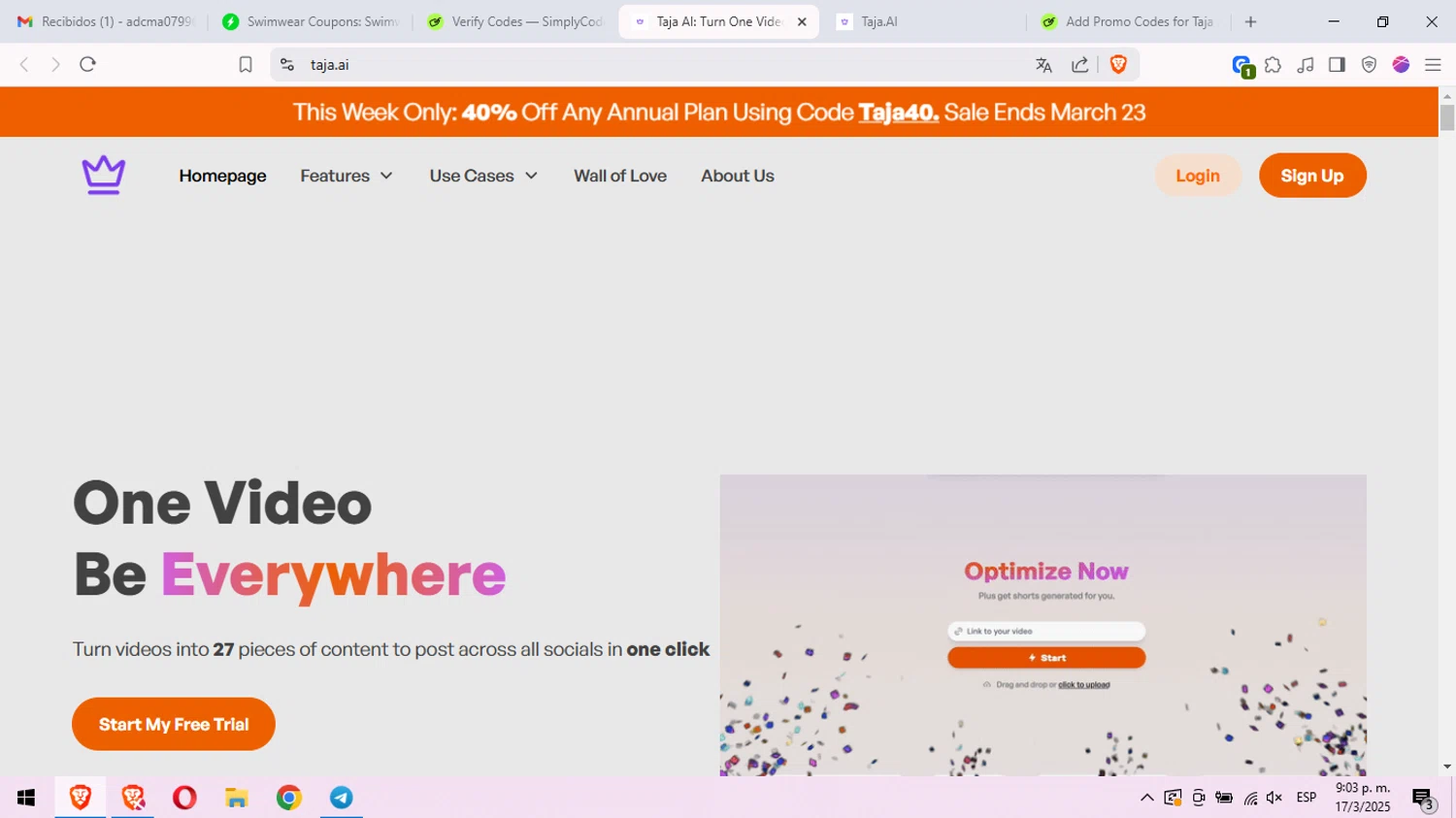Click the muted volume tray icon

(1274, 798)
